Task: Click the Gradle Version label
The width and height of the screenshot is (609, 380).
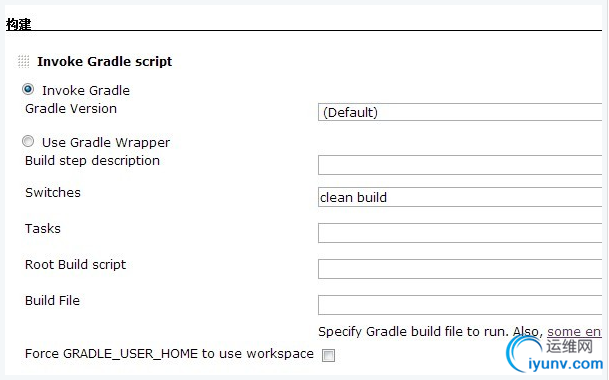Action: click(71, 109)
